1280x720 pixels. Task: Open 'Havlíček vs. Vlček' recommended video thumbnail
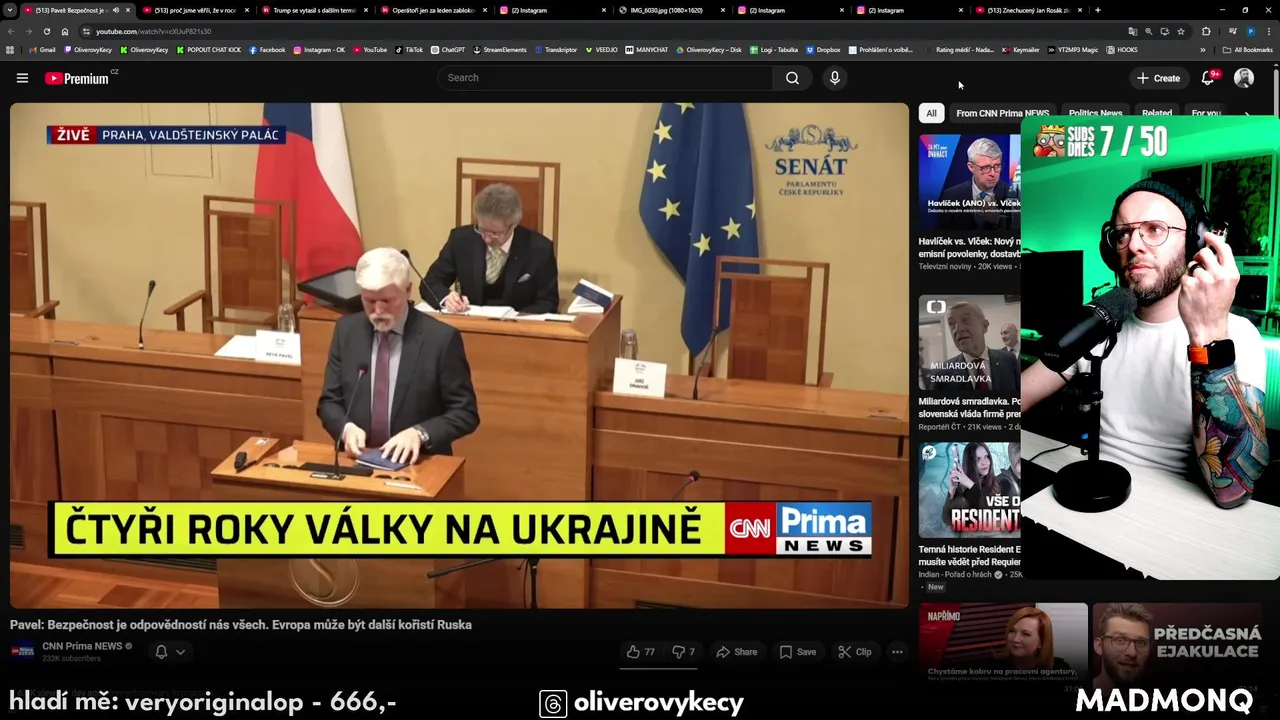point(970,182)
